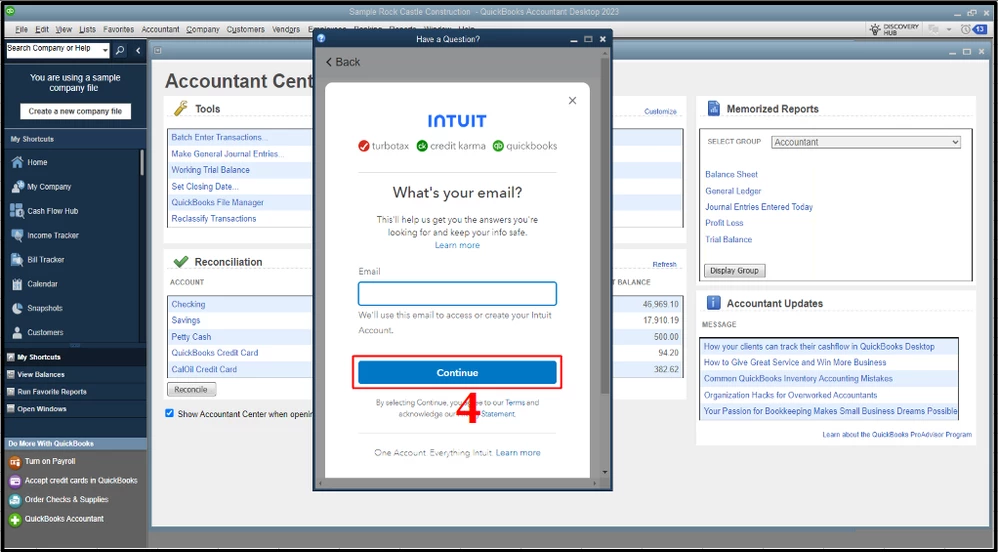998x552 pixels.
Task: Toggle Show Accountant Center when opening checkbox
Action: pos(169,413)
